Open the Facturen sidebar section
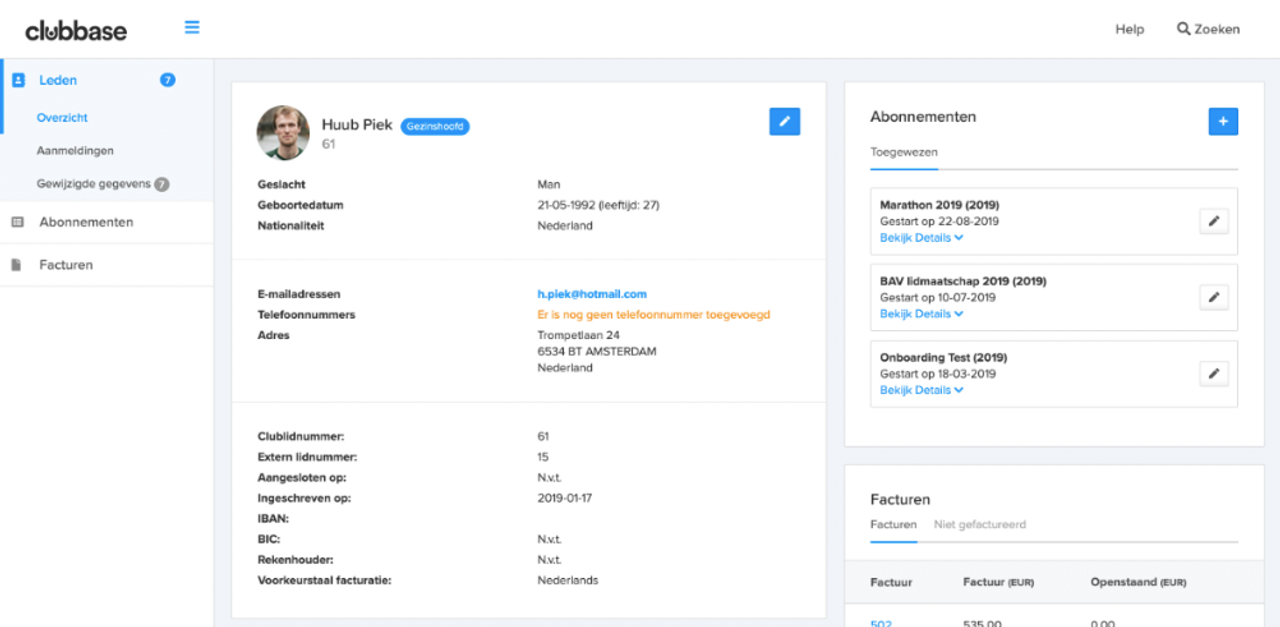This screenshot has width=1280, height=627. [x=66, y=265]
